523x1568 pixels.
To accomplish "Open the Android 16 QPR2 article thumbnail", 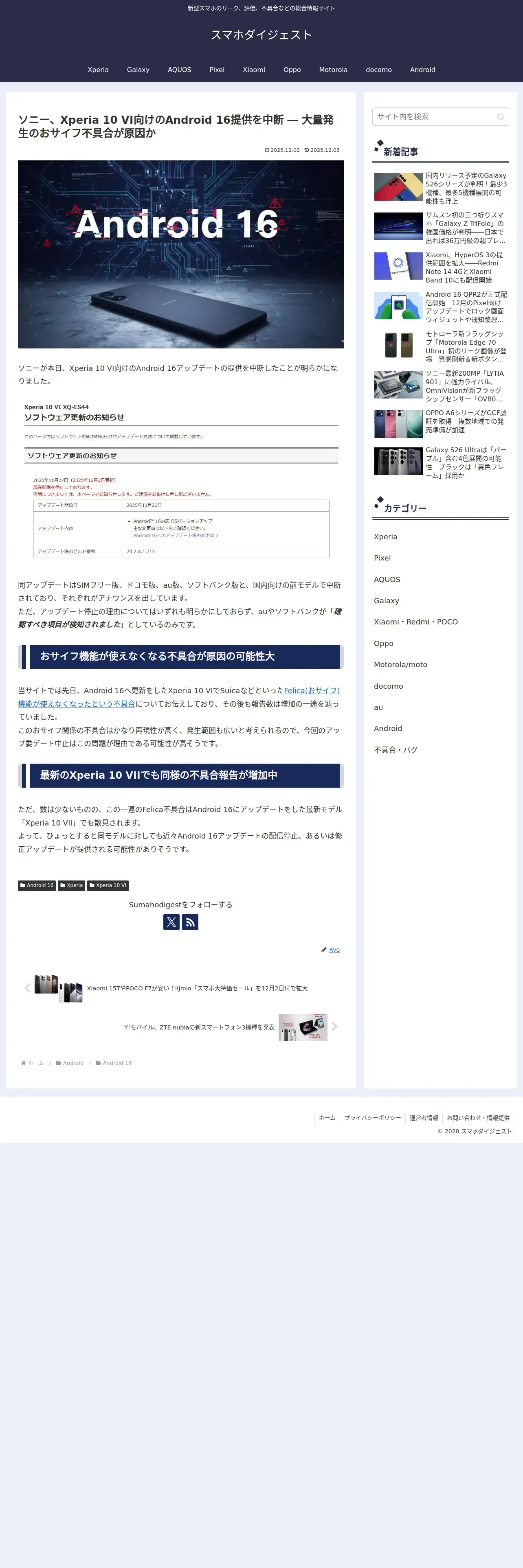I will 398,306.
